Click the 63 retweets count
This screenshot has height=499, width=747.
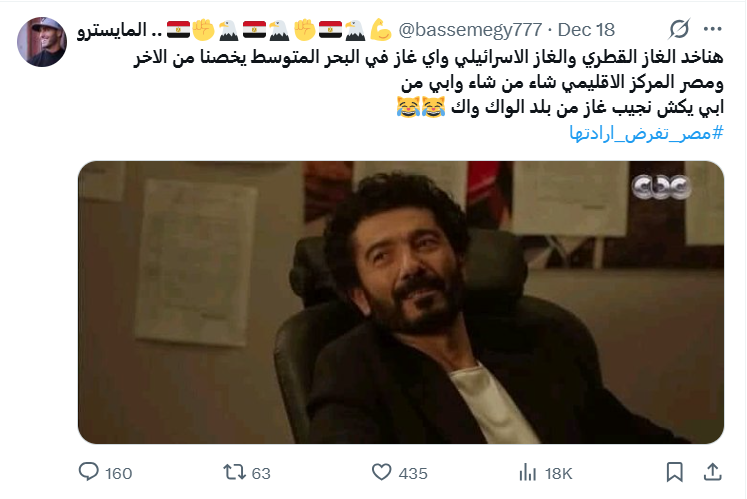261,473
